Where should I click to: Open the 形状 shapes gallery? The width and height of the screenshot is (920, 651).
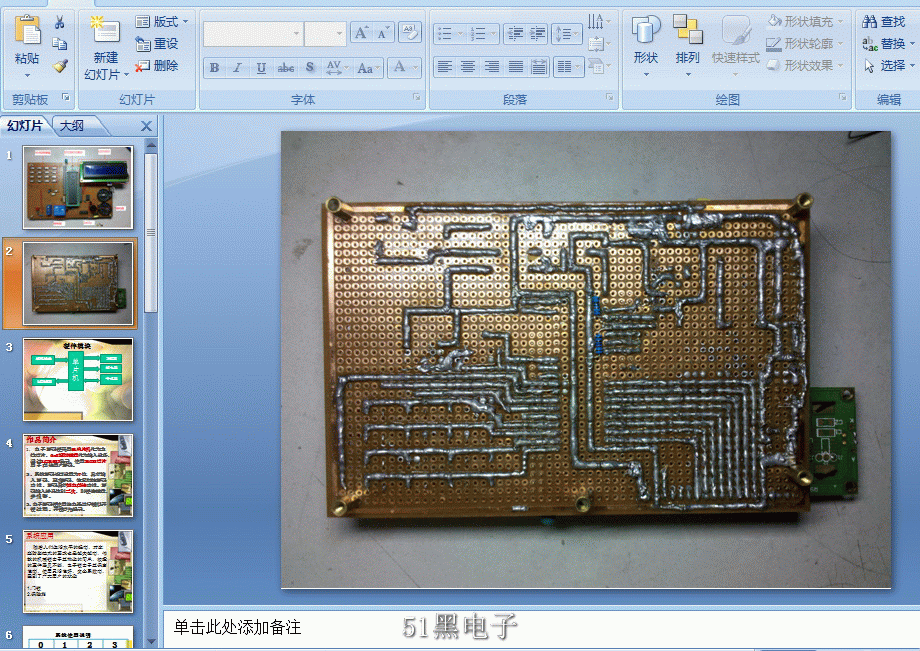[646, 46]
